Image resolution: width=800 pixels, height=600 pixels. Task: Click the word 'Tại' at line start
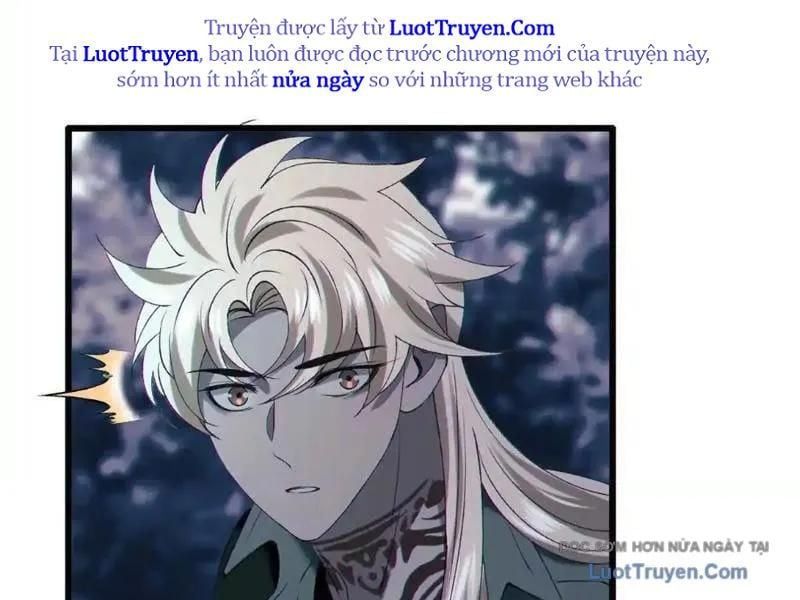[64, 54]
